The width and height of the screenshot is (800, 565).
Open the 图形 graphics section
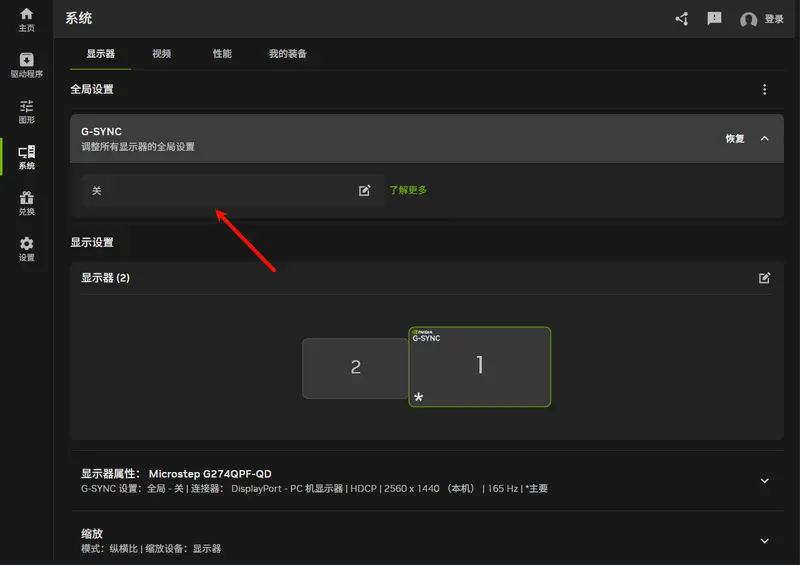pyautogui.click(x=27, y=111)
